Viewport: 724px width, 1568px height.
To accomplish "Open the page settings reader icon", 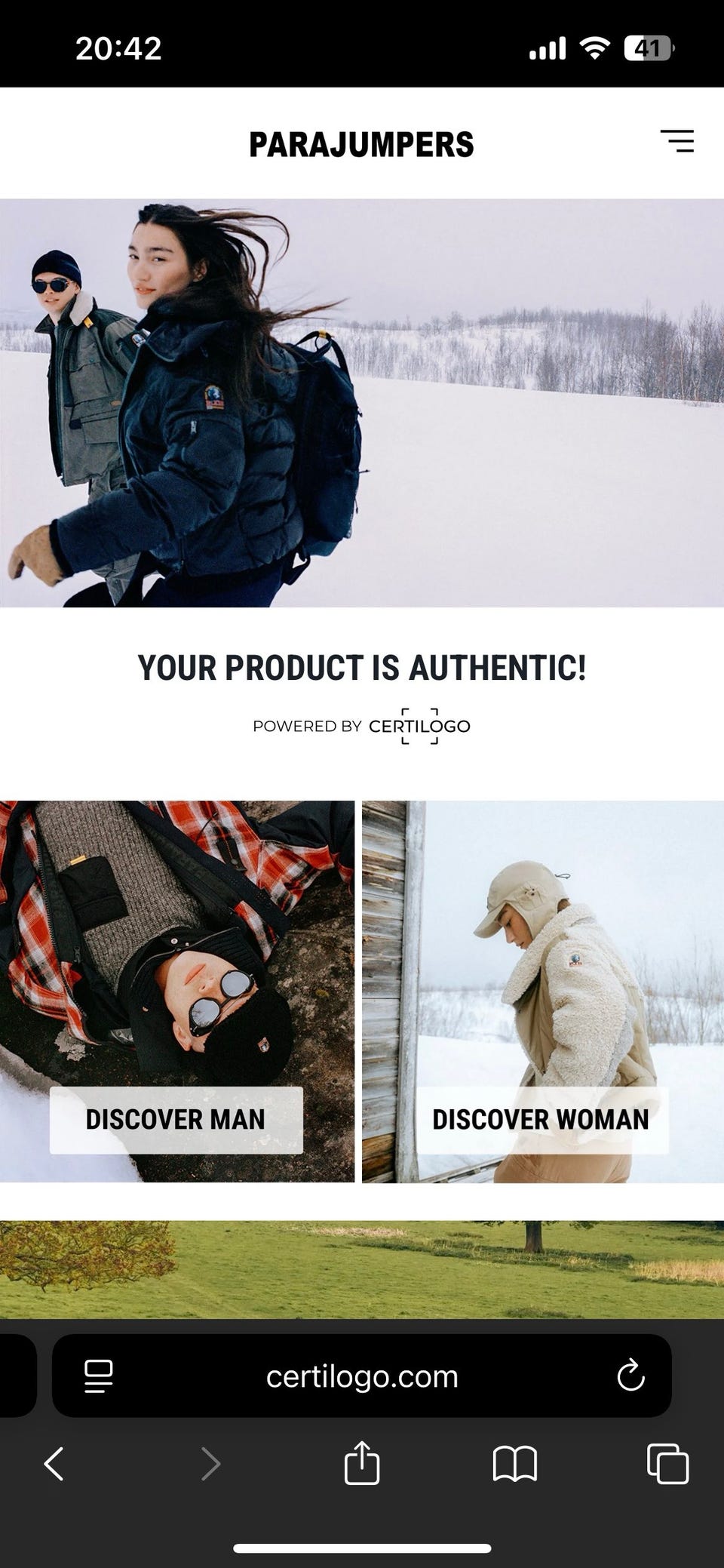I will pos(99,1376).
